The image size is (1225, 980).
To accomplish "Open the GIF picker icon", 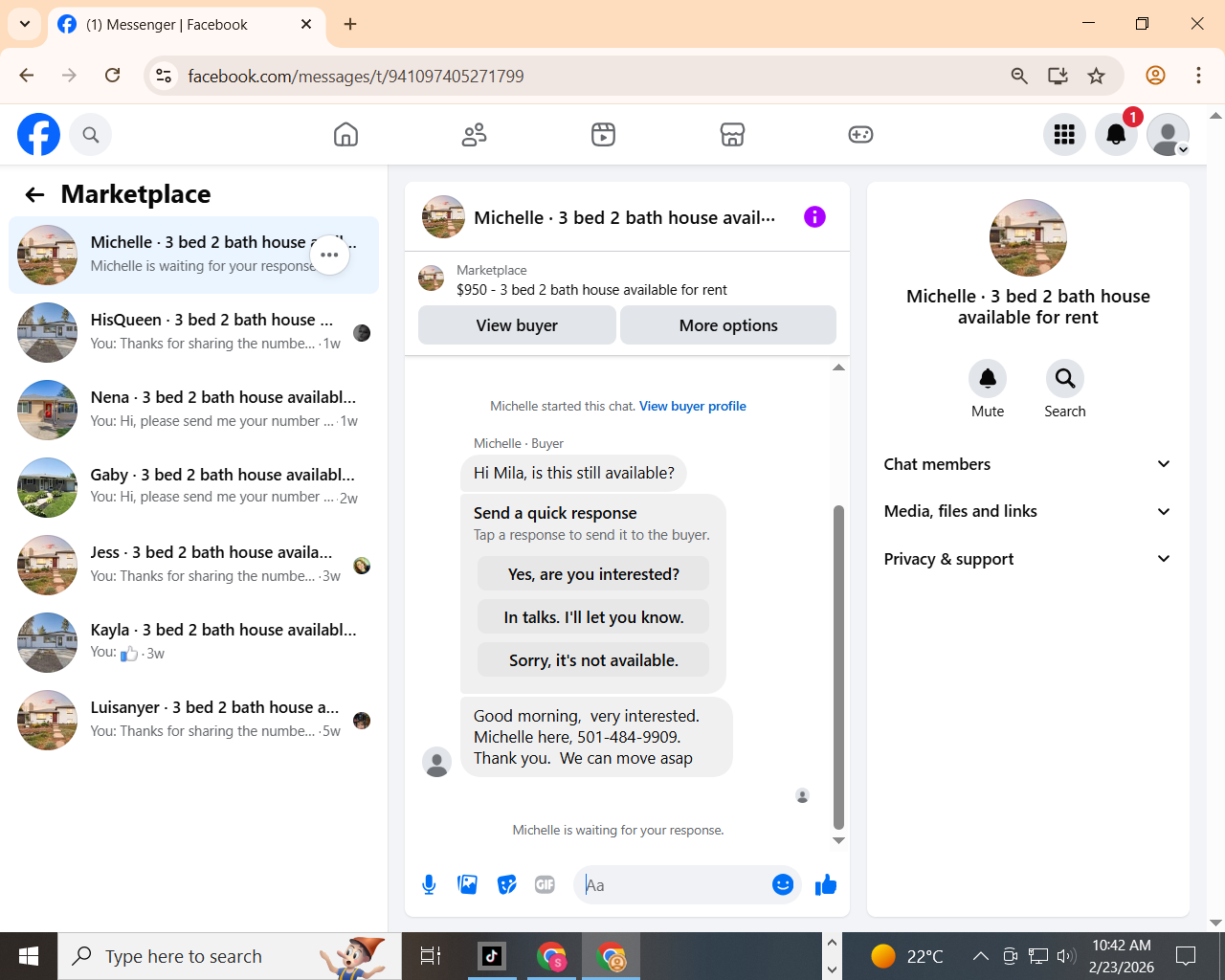I will tap(545, 885).
